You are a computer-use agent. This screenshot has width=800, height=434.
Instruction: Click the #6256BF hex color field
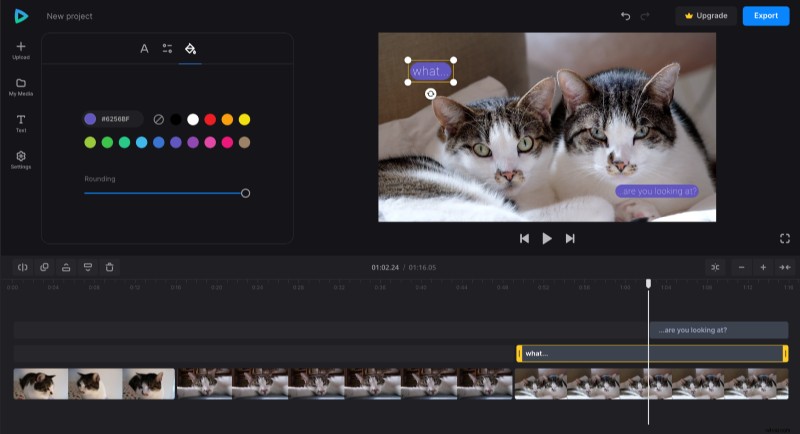113,119
